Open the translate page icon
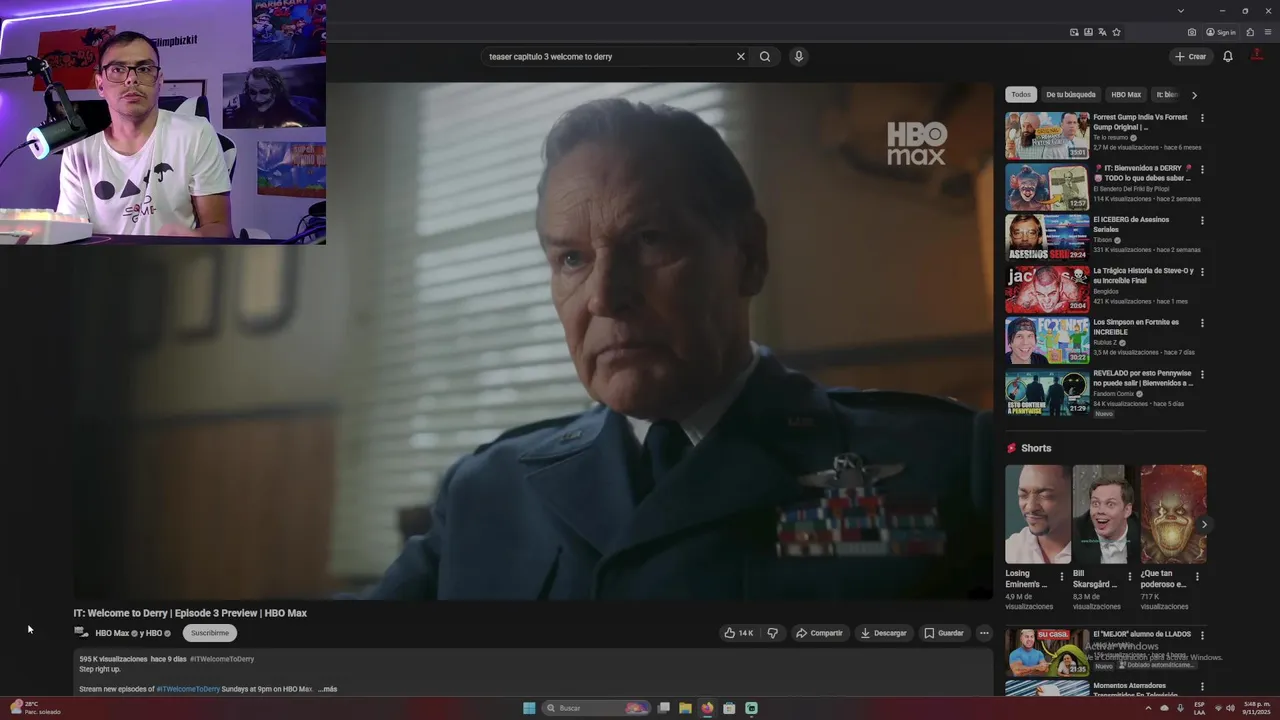Viewport: 1280px width, 720px height. tap(1102, 32)
